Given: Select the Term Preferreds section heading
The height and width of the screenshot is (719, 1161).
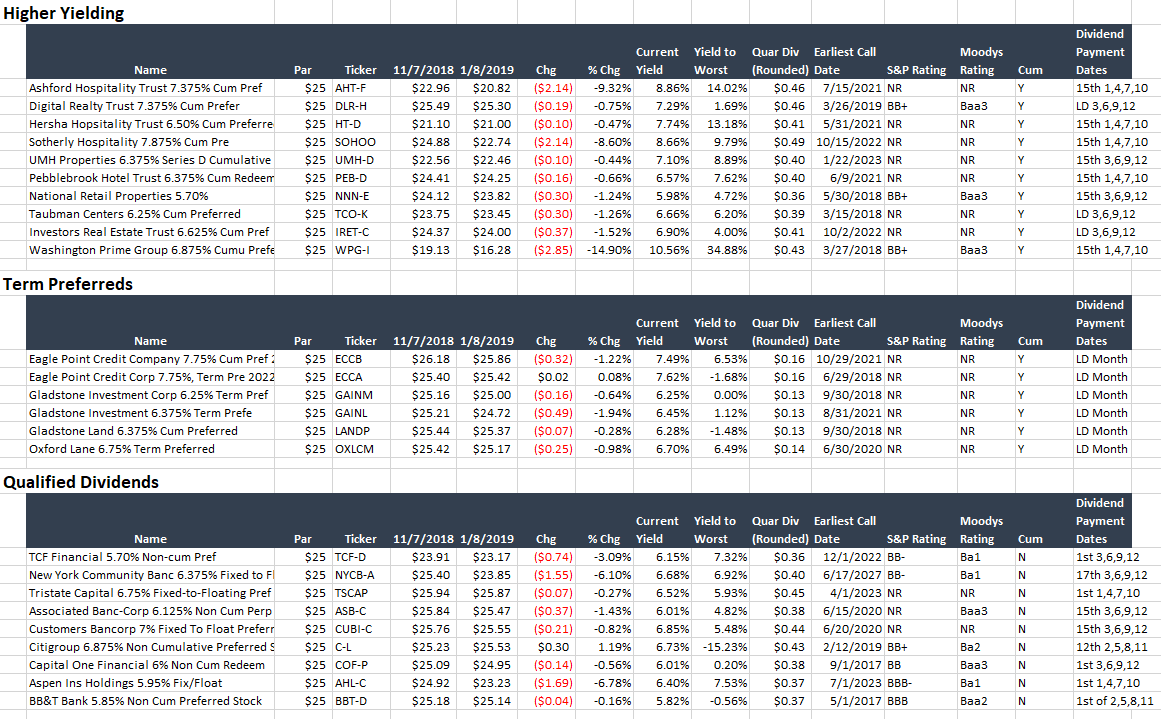Looking at the screenshot, I should pyautogui.click(x=68, y=284).
